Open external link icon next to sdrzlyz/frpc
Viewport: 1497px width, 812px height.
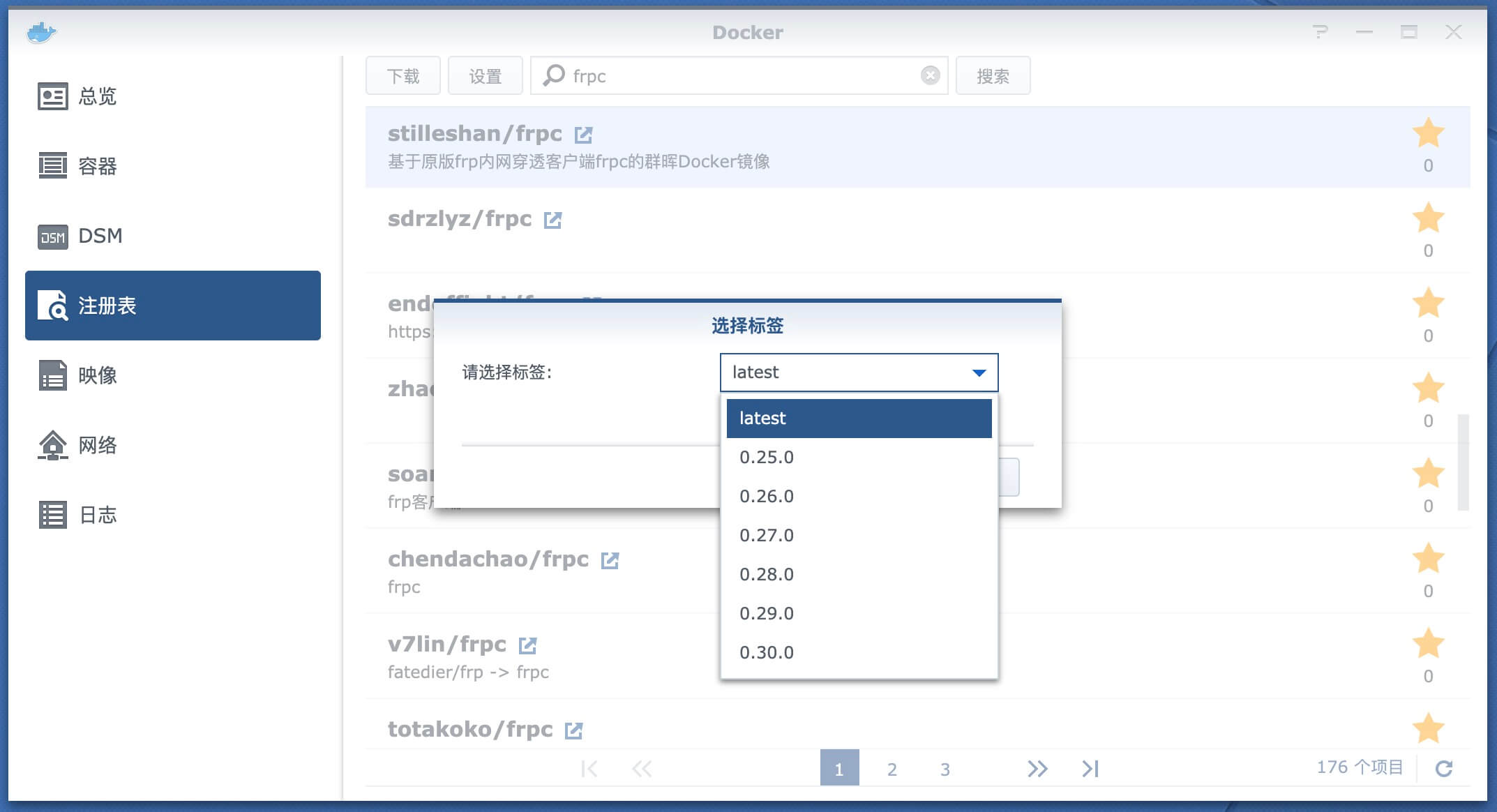coord(552,220)
